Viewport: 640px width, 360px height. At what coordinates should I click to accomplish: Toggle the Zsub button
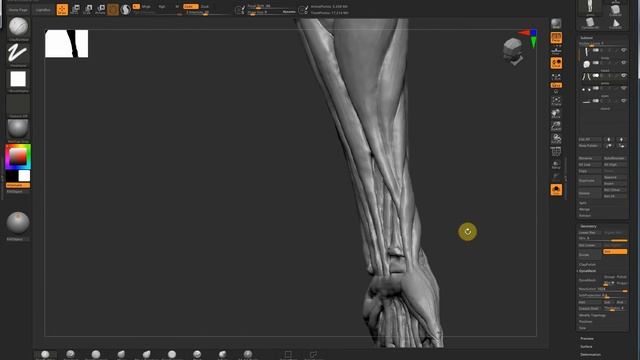click(x=205, y=7)
